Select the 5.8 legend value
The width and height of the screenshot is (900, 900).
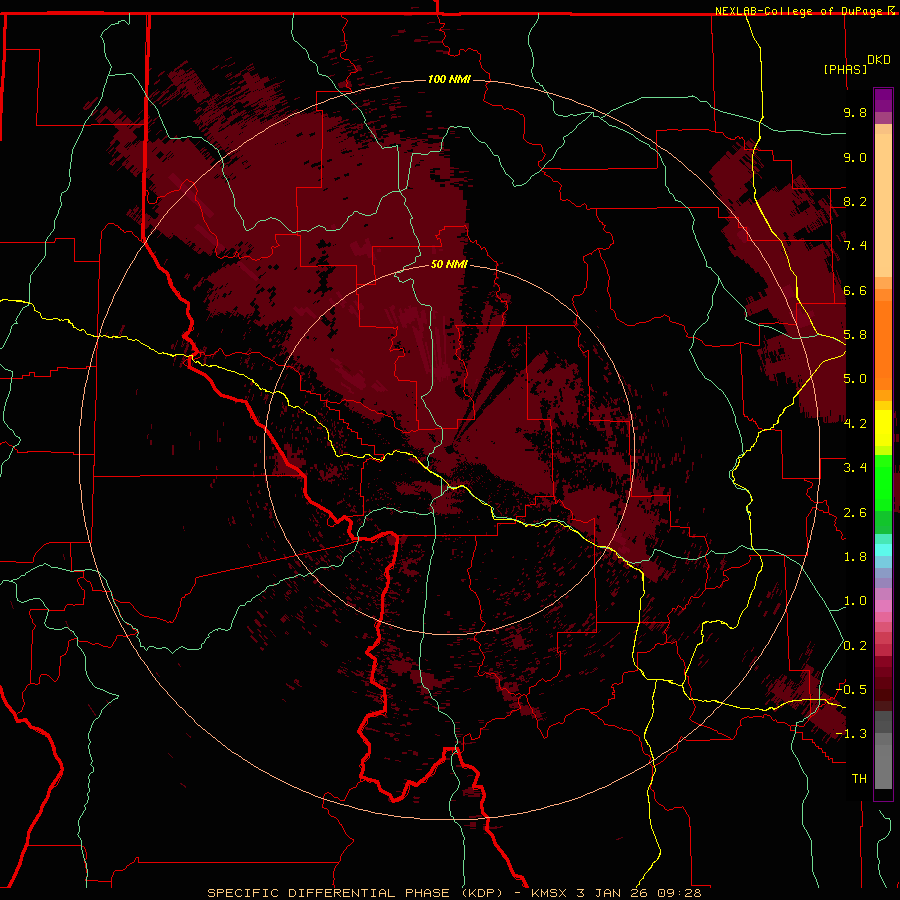855,335
